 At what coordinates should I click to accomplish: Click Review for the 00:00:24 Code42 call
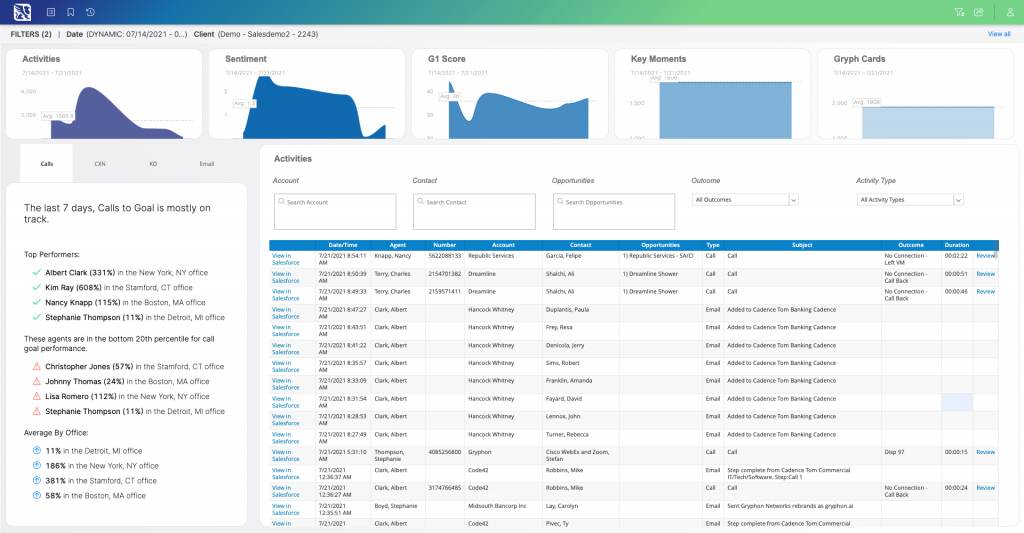tap(985, 488)
